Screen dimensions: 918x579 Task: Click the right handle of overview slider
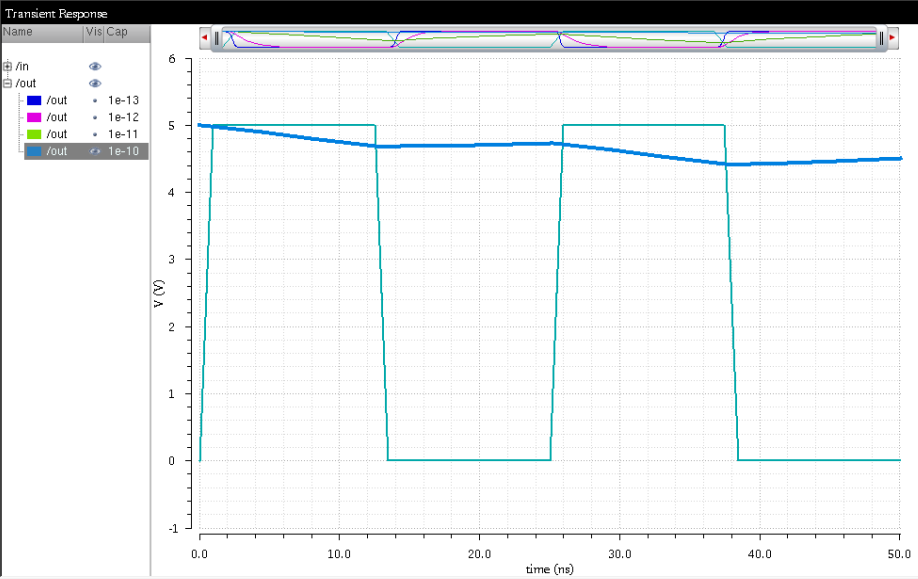tap(881, 38)
